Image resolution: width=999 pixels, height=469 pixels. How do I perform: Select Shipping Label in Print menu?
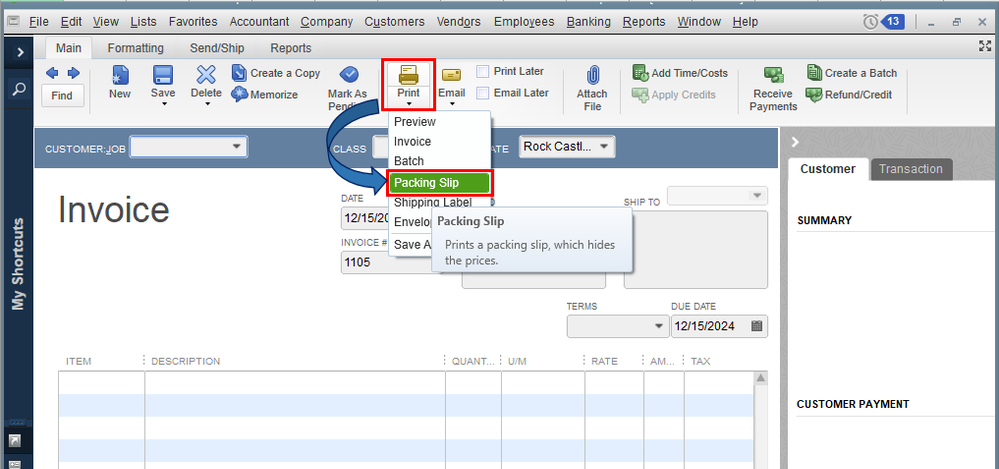tap(433, 203)
